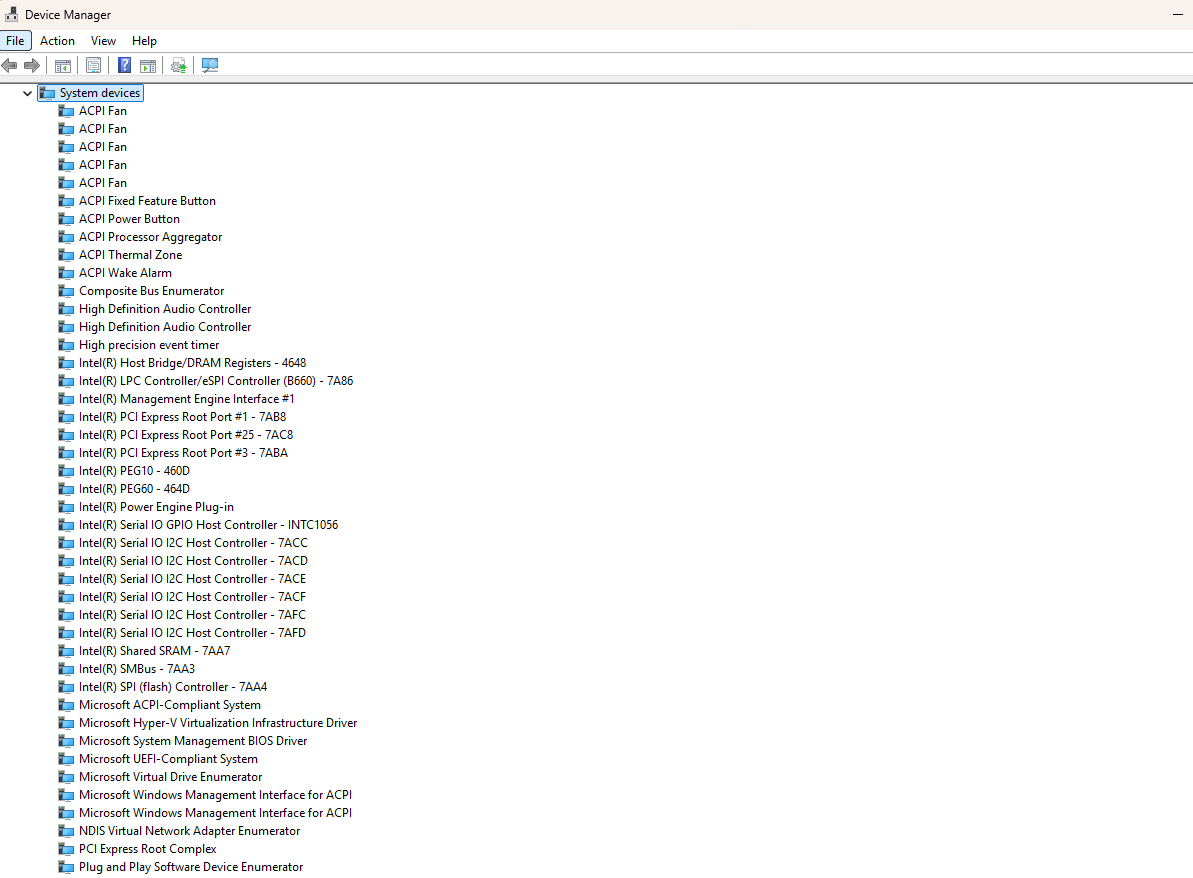Toggle the Show/Hide Console Tree icon
Viewport: 1193px width, 878px height.
(x=63, y=65)
